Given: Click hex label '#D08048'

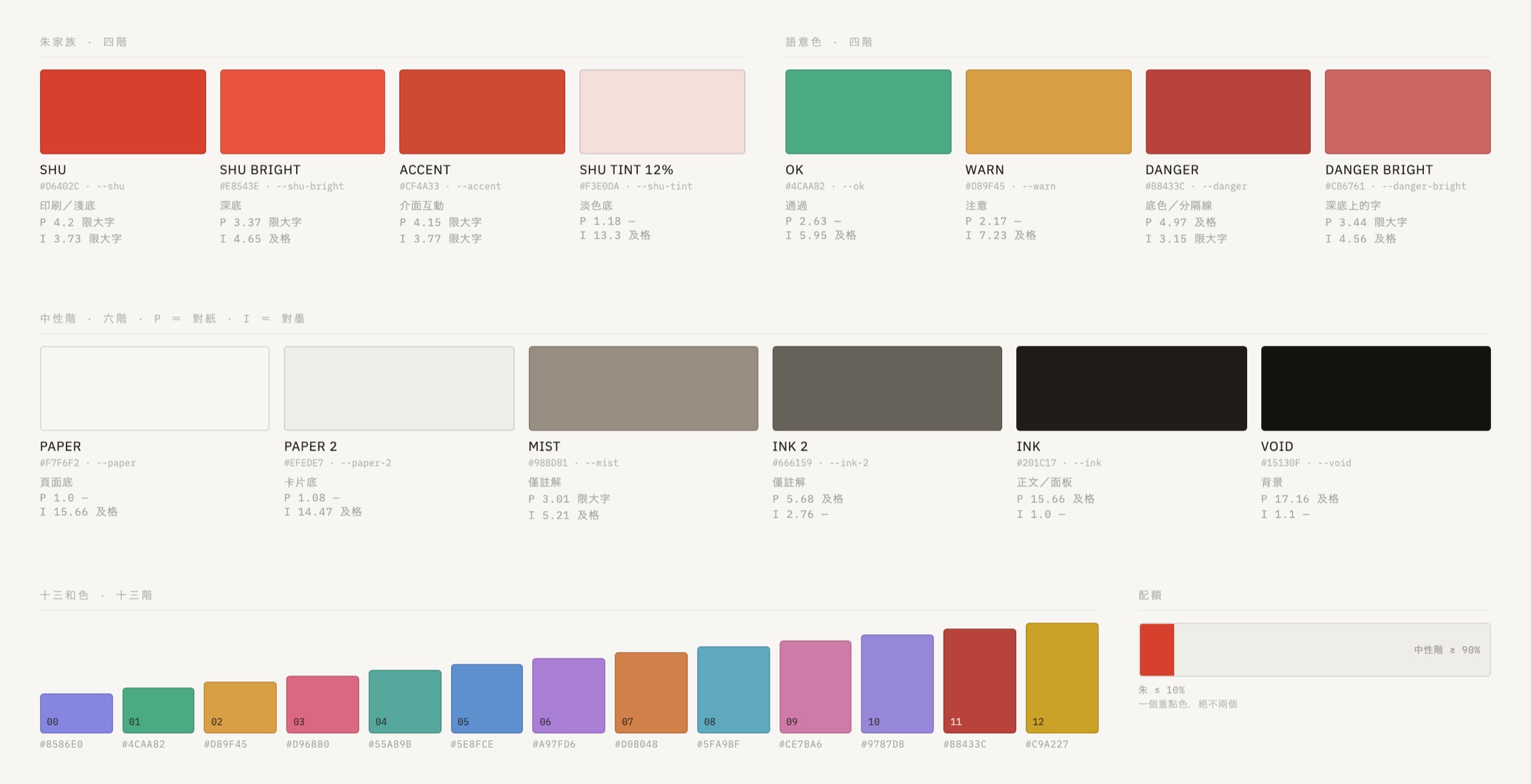Looking at the screenshot, I should coord(636,744).
